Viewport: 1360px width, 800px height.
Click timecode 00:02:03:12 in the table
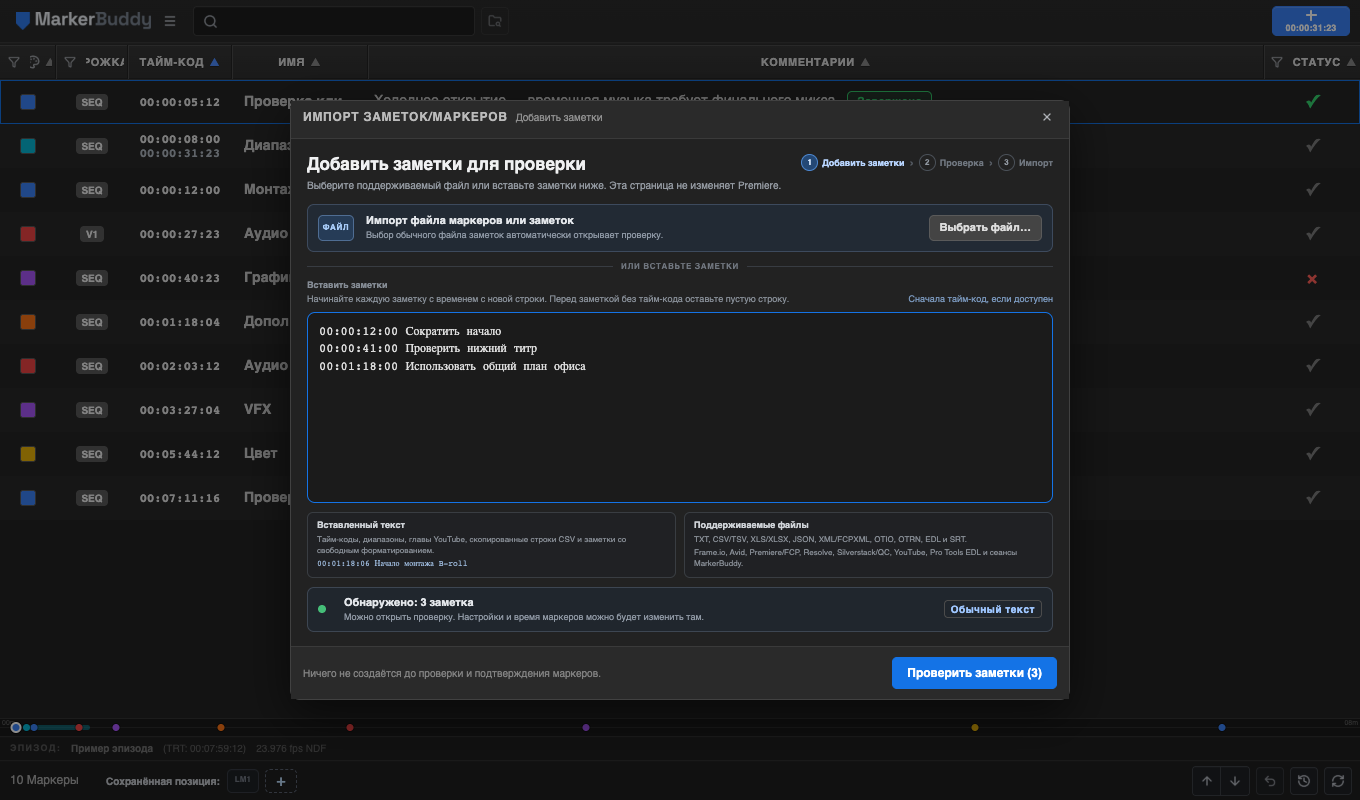(x=180, y=366)
